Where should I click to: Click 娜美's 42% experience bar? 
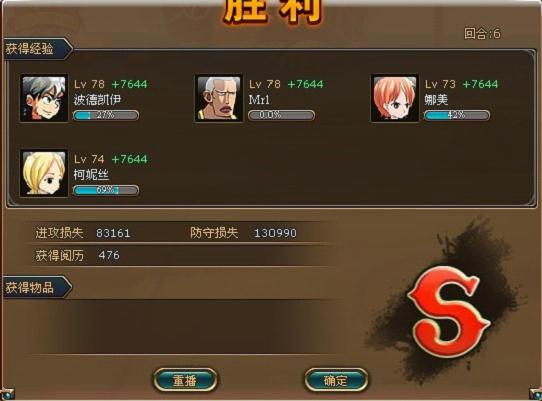(457, 115)
